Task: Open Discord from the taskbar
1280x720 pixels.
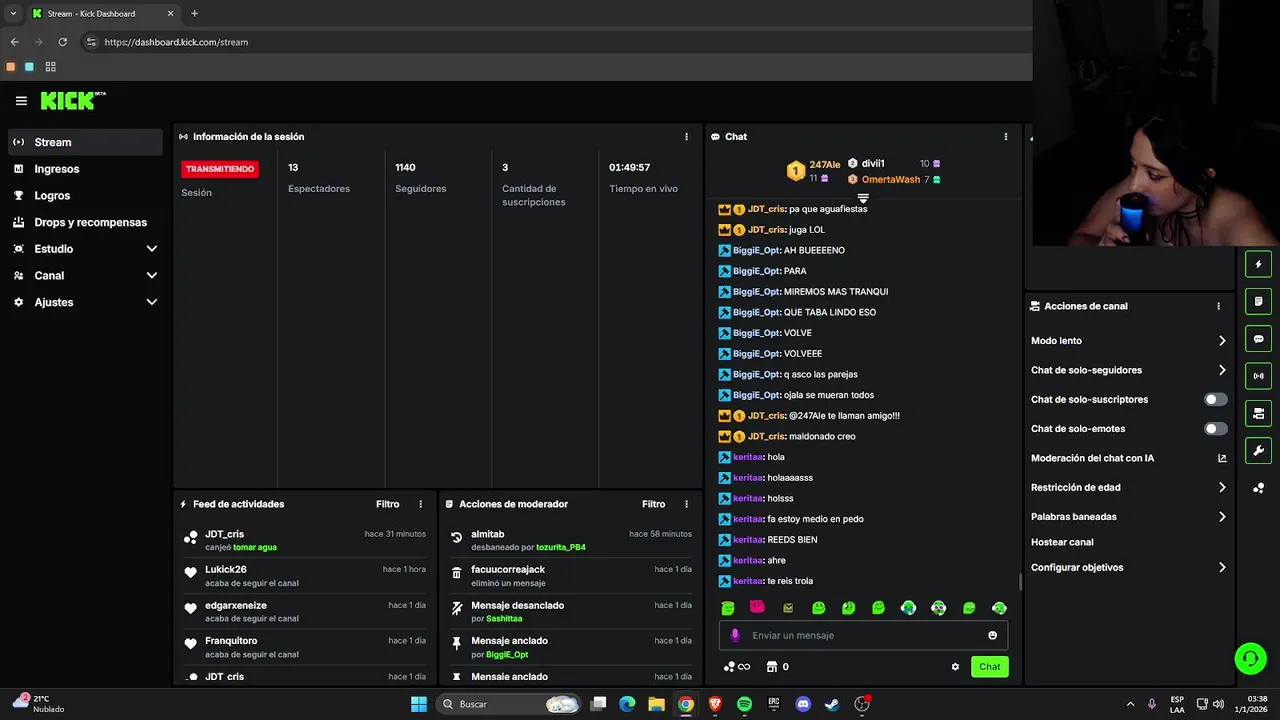Action: [803, 704]
